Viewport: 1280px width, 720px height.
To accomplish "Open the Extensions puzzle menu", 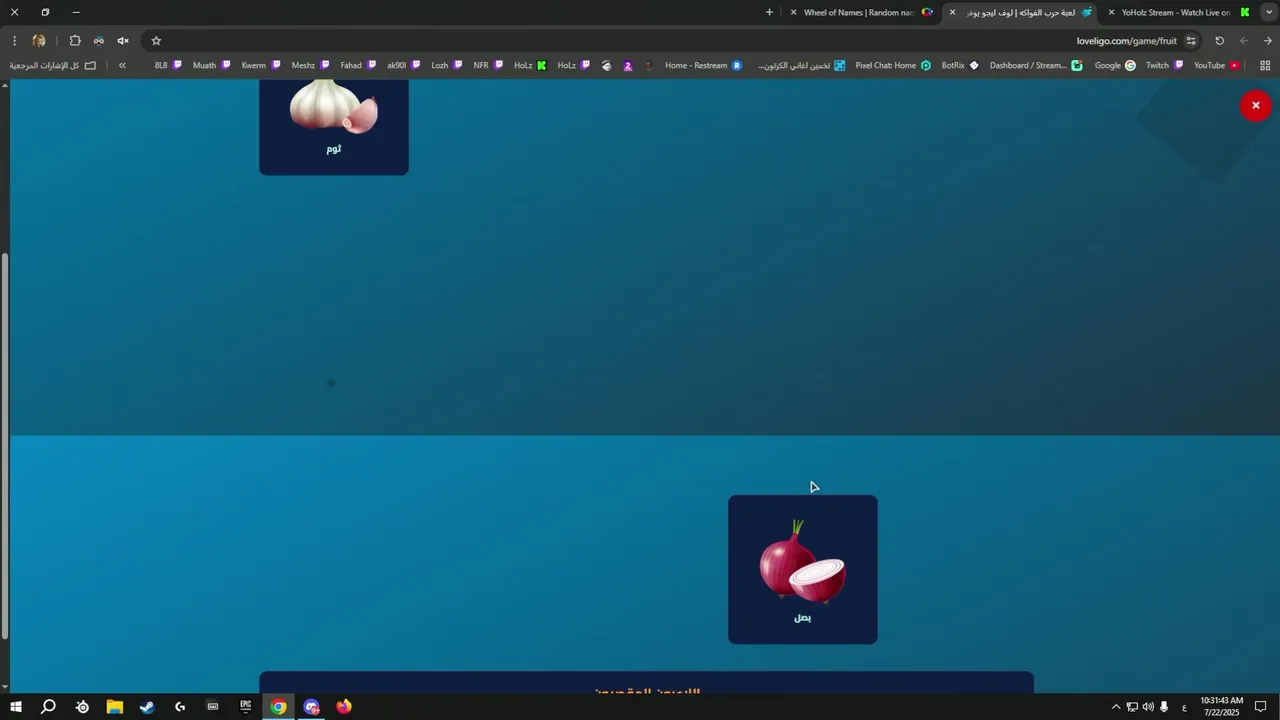I will point(75,41).
